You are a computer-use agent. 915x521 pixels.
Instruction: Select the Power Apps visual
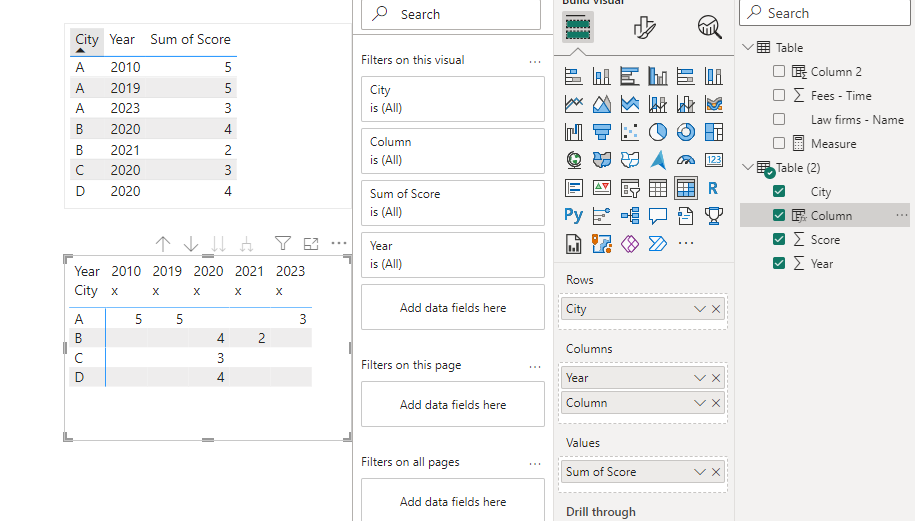[x=630, y=243]
